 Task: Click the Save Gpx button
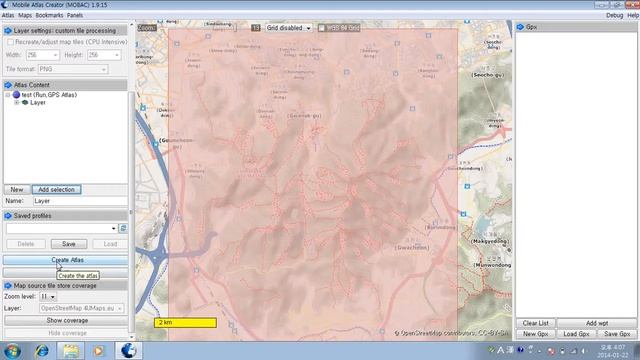[617, 334]
